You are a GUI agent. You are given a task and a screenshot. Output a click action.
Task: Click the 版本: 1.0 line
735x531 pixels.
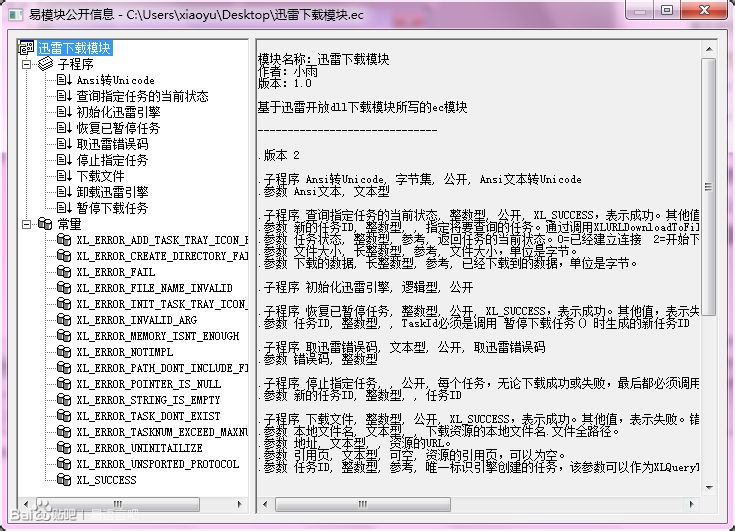click(x=285, y=83)
